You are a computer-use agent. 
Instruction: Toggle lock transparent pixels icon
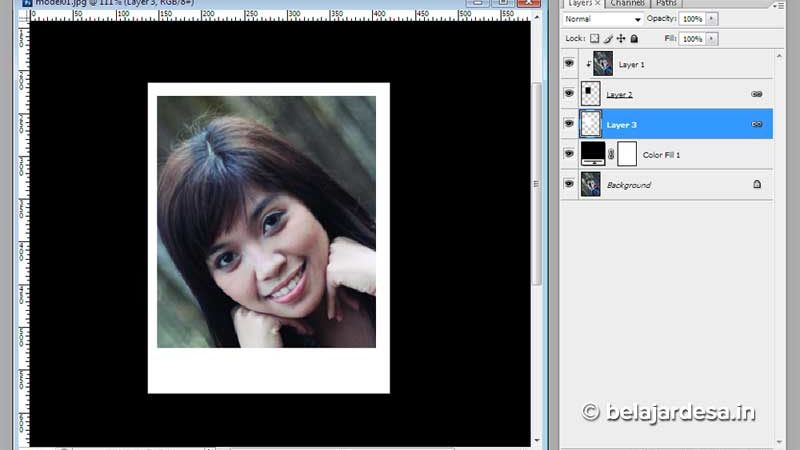tap(594, 38)
